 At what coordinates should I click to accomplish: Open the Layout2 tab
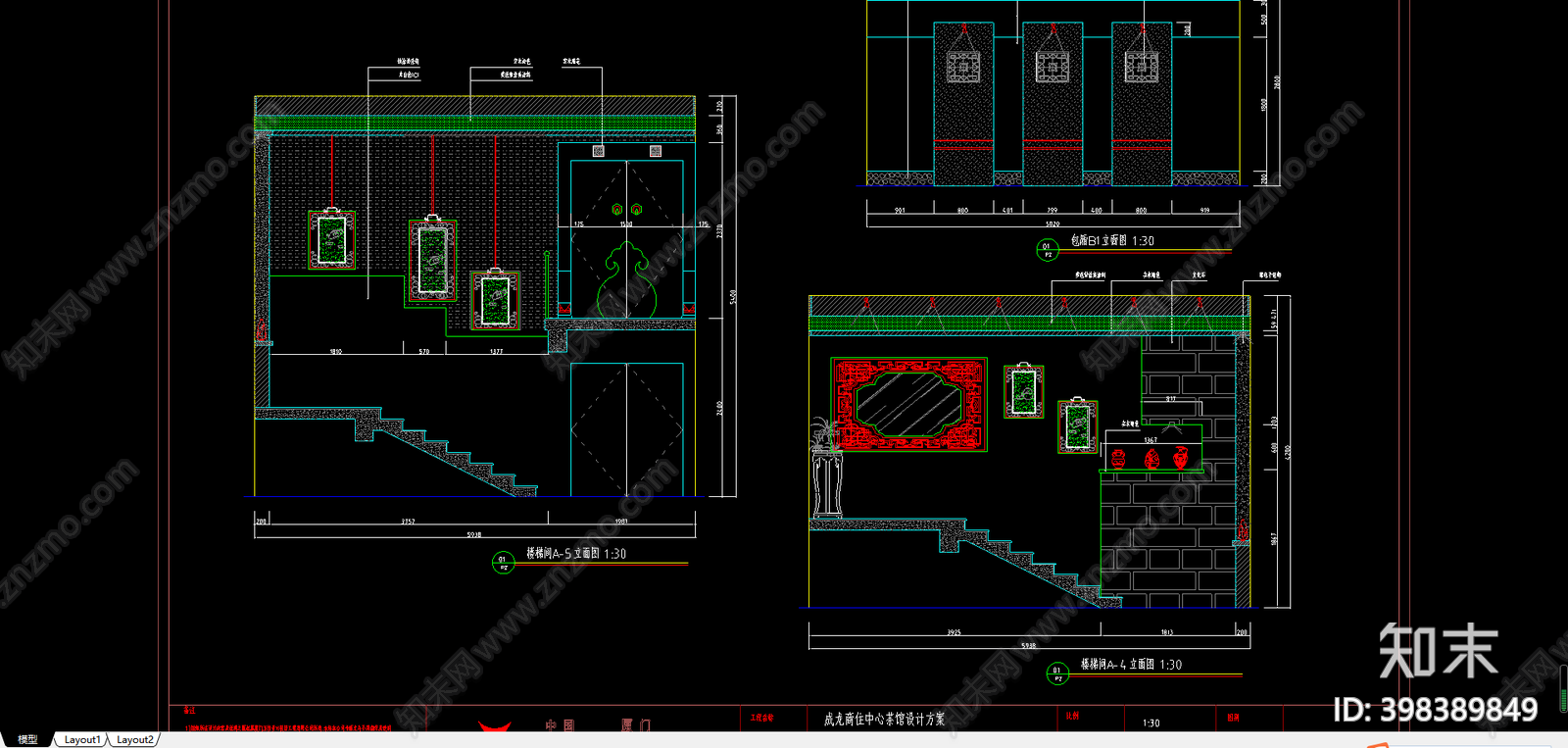point(134,739)
